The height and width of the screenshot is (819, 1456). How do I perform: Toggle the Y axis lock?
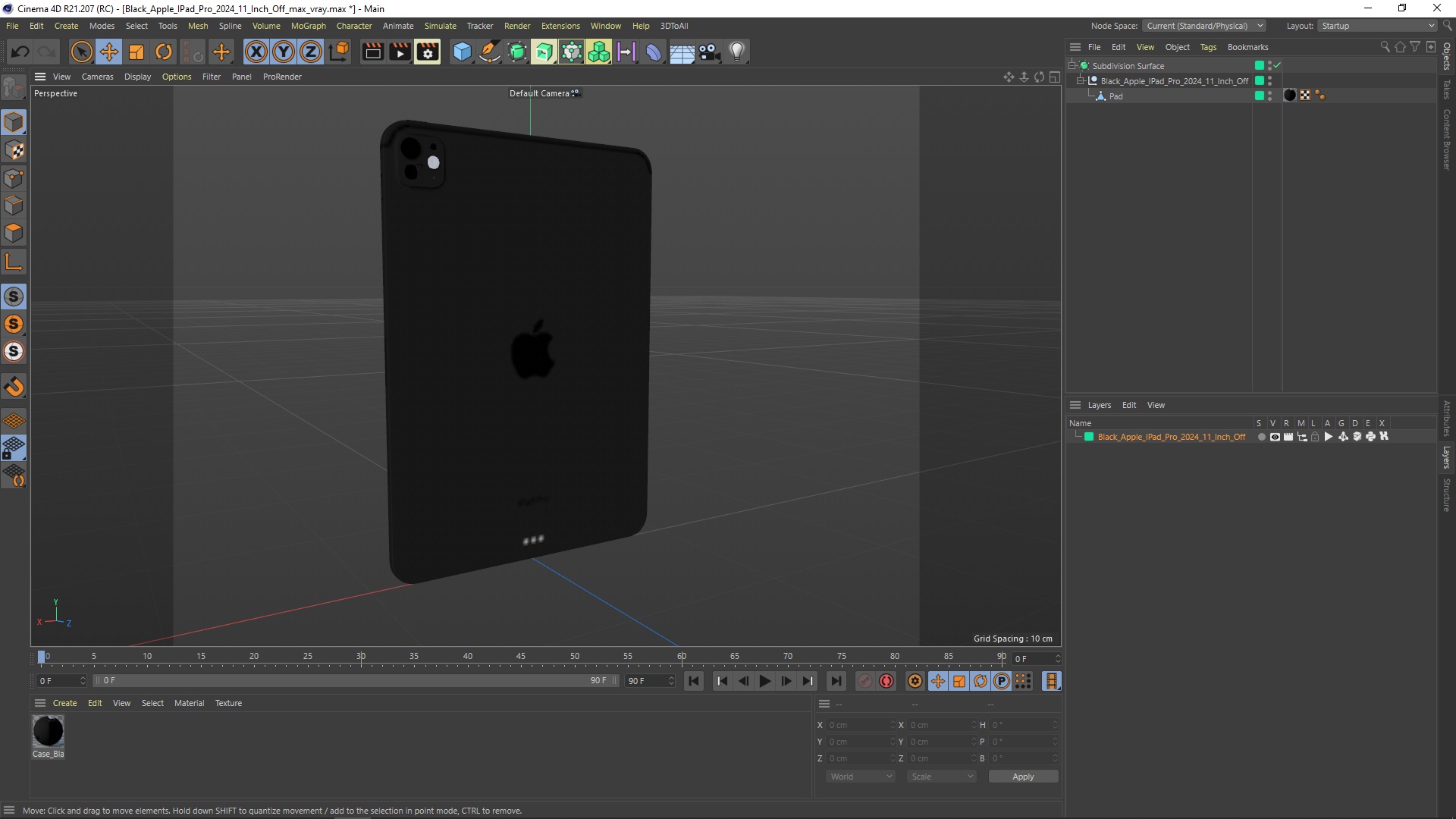click(284, 52)
